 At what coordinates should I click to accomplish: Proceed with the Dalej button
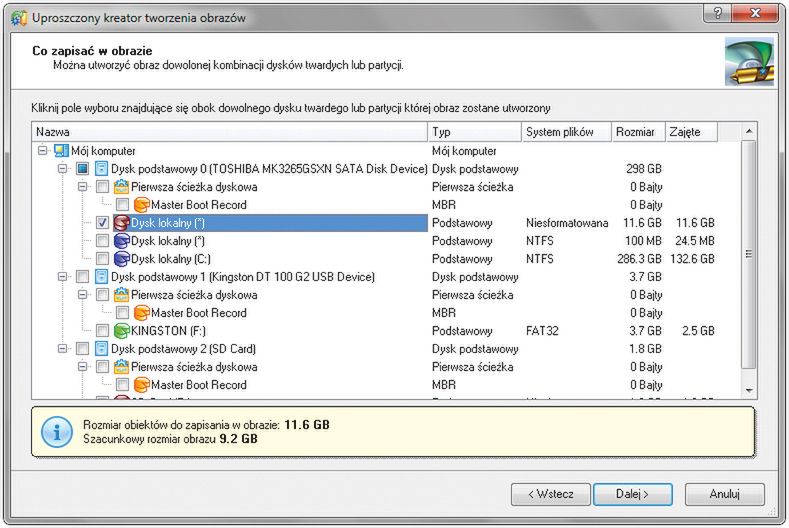pos(633,494)
